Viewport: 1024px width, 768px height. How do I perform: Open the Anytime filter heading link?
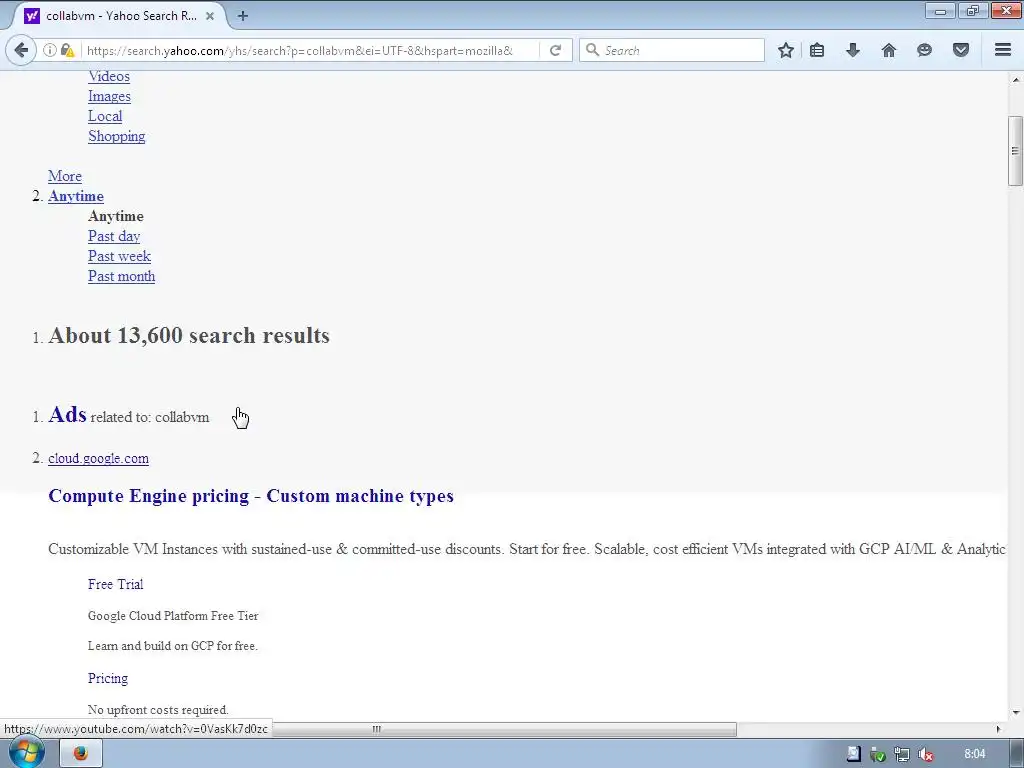click(x=76, y=197)
